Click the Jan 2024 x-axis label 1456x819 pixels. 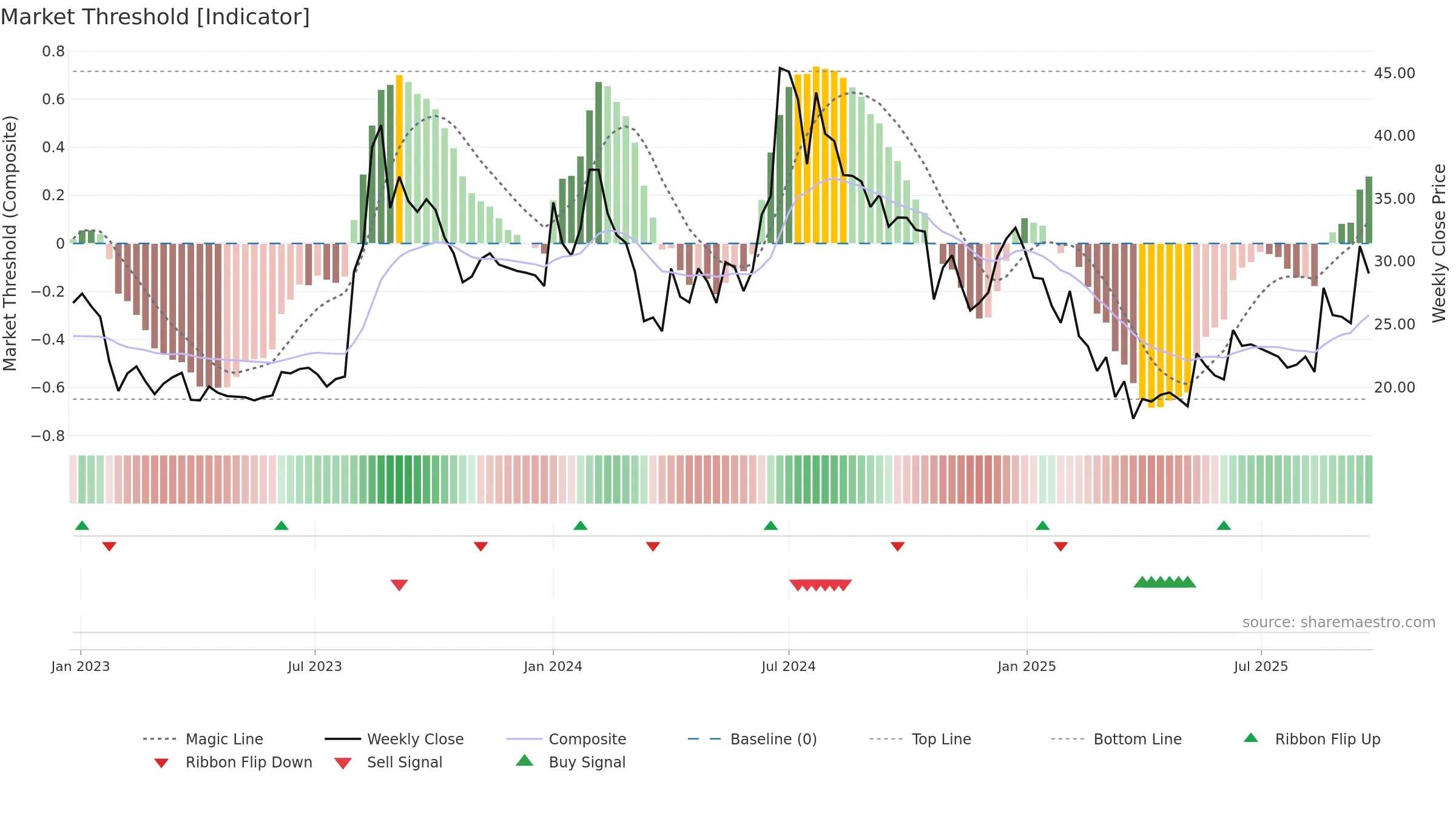553,667
